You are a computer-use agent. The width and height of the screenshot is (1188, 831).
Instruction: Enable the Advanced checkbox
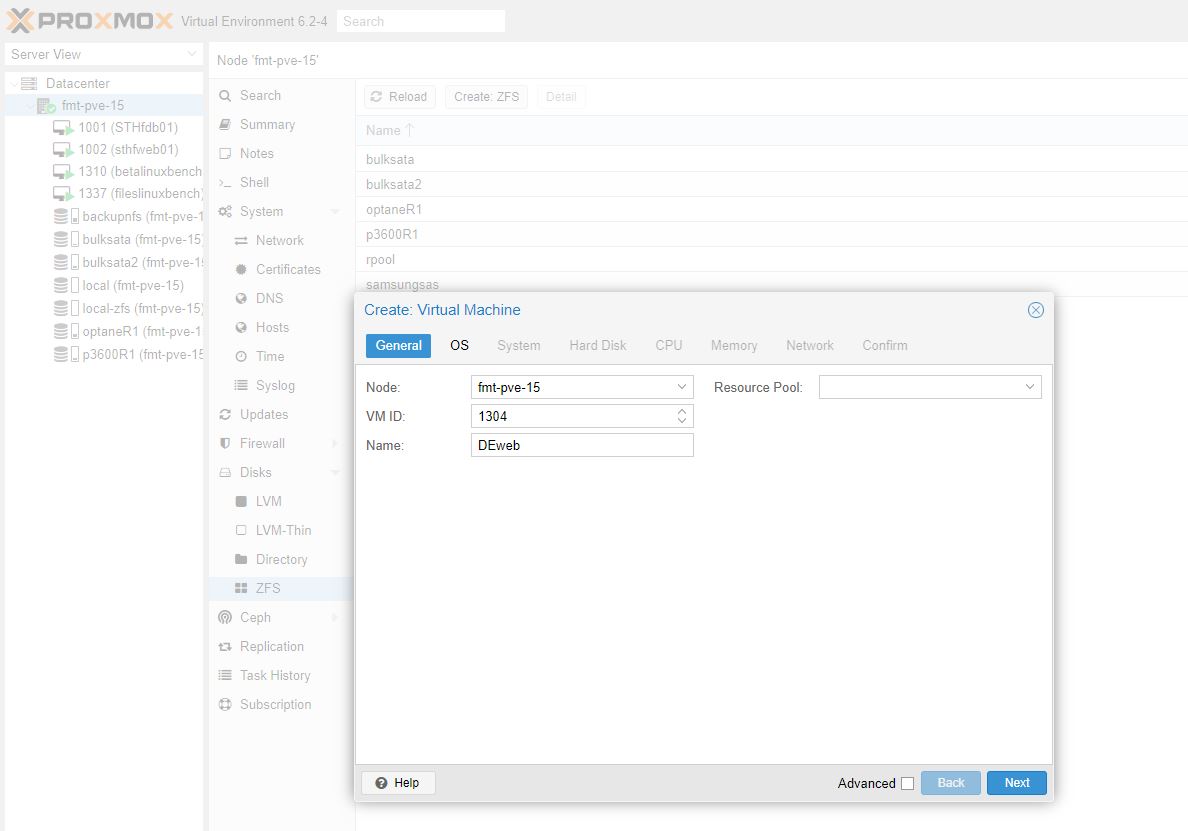pos(907,784)
